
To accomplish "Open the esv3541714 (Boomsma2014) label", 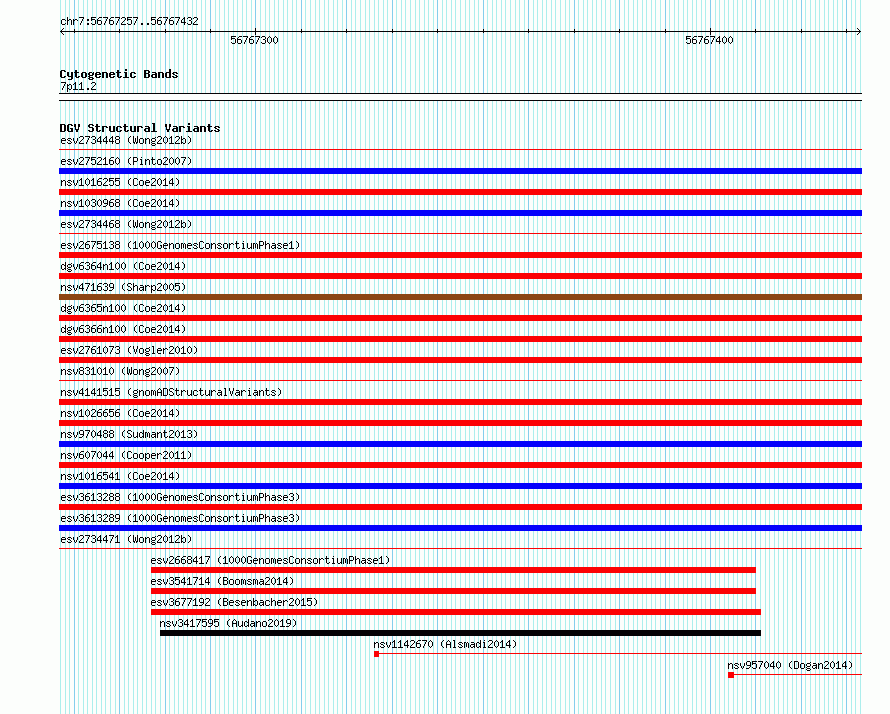I will point(222,581).
